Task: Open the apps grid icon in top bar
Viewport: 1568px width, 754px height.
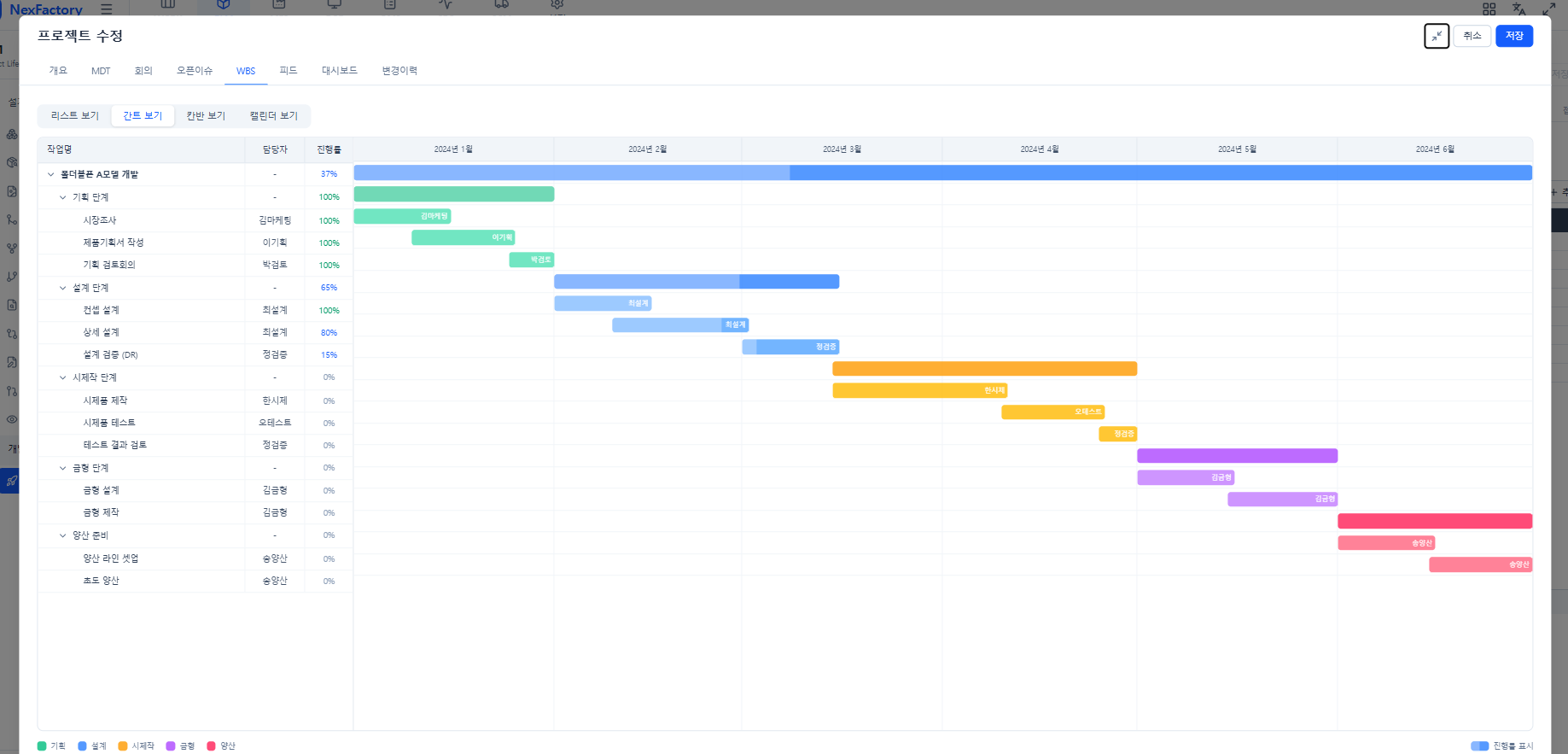Action: [x=1489, y=9]
